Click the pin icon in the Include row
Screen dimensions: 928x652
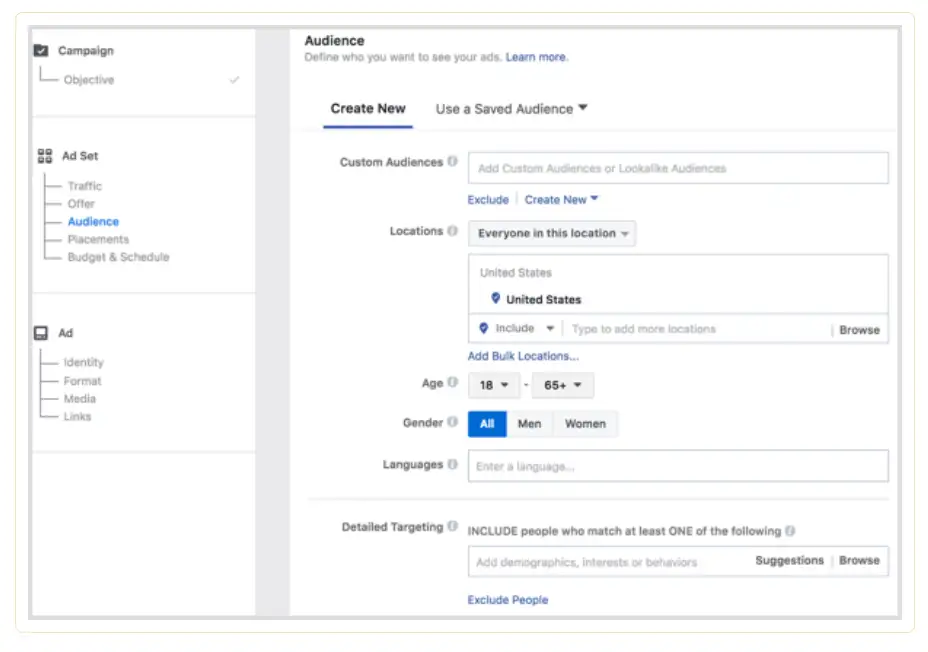pyautogui.click(x=485, y=328)
